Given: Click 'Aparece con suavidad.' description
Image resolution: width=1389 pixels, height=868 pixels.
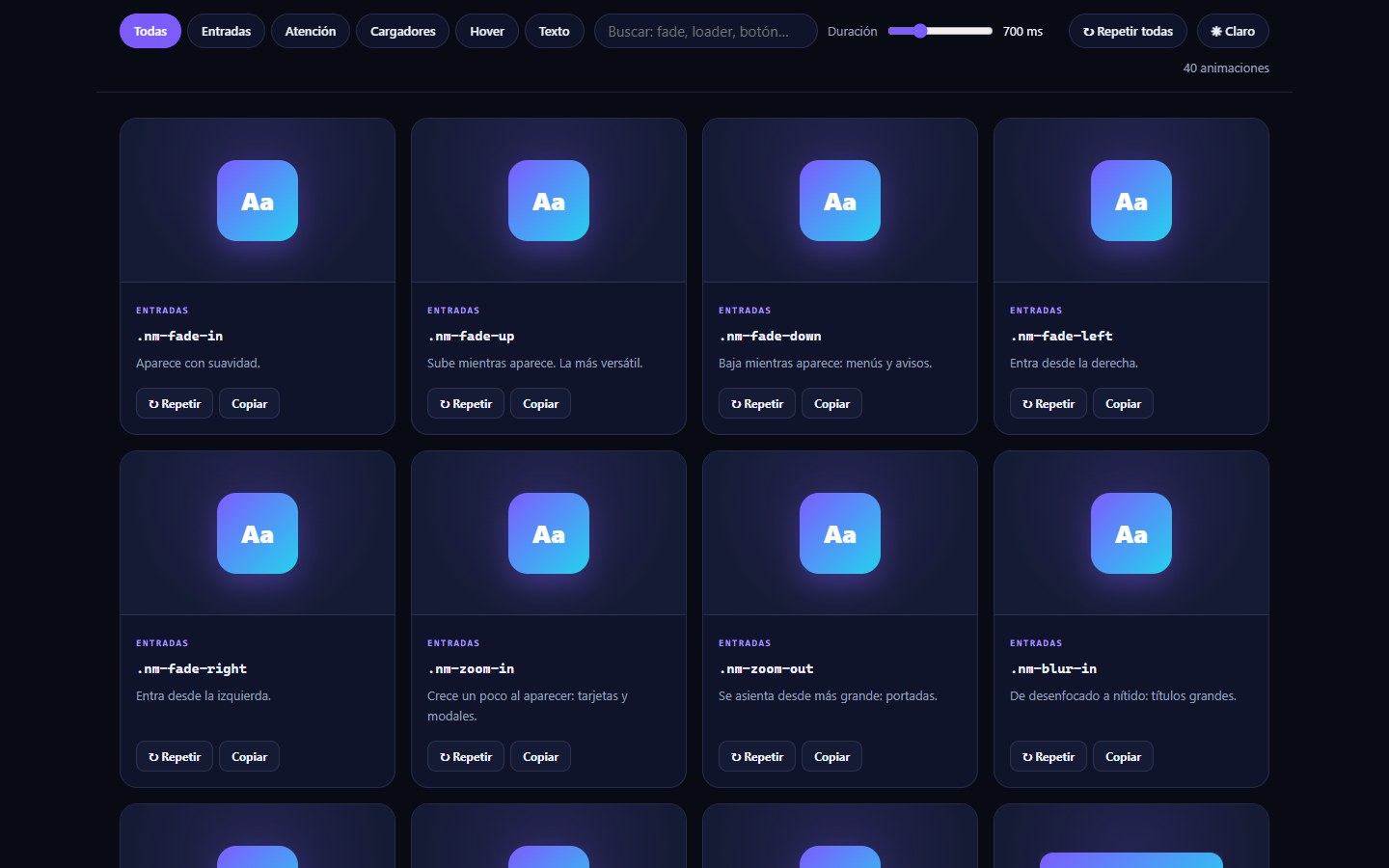Looking at the screenshot, I should [x=198, y=364].
